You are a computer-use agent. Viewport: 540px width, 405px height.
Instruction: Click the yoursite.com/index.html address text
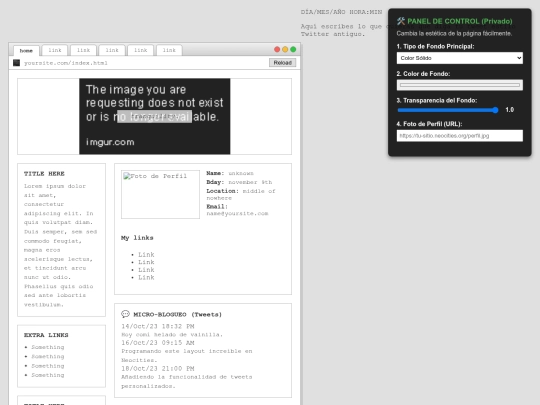point(66,63)
